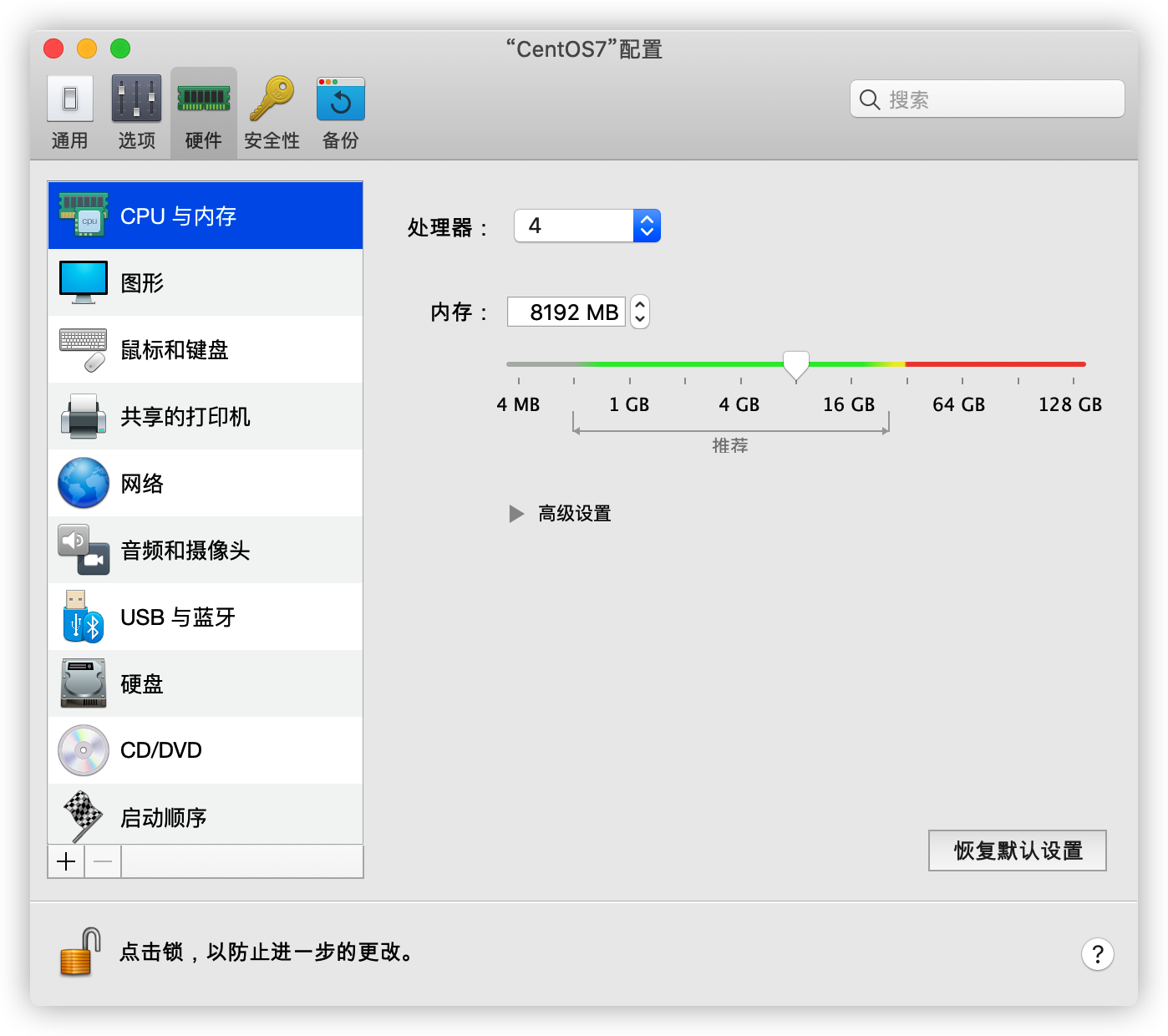Expand 高级设置 advanced settings triangle

pos(516,513)
